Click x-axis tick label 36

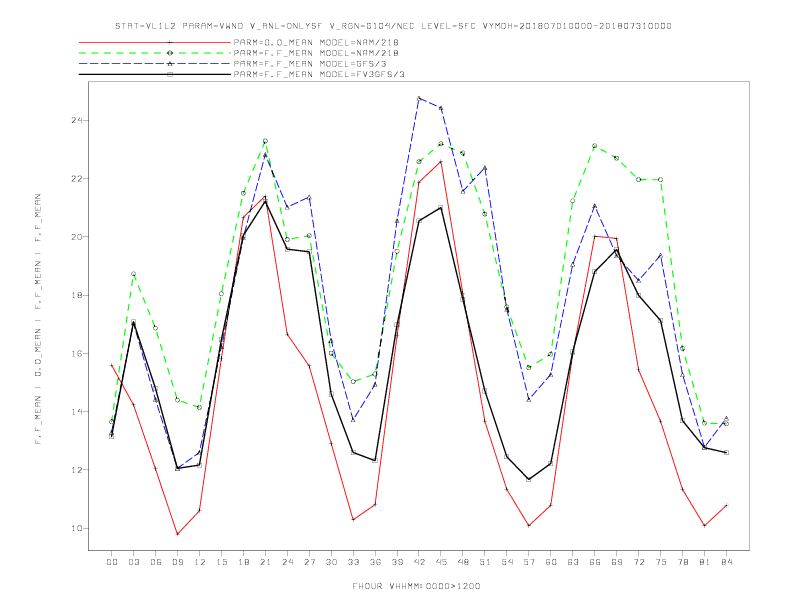[x=375, y=562]
